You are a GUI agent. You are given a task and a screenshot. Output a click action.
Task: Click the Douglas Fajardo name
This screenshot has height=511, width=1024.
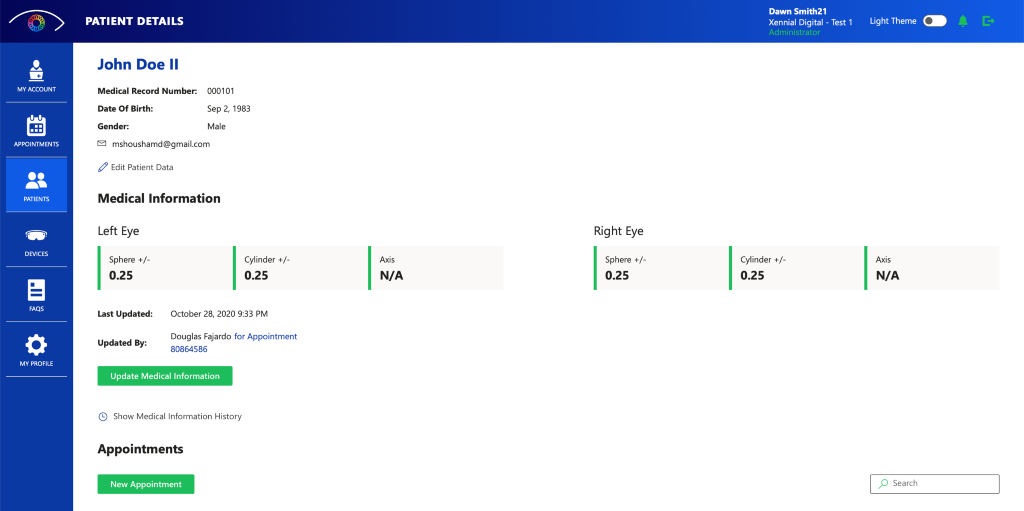pyautogui.click(x=200, y=337)
